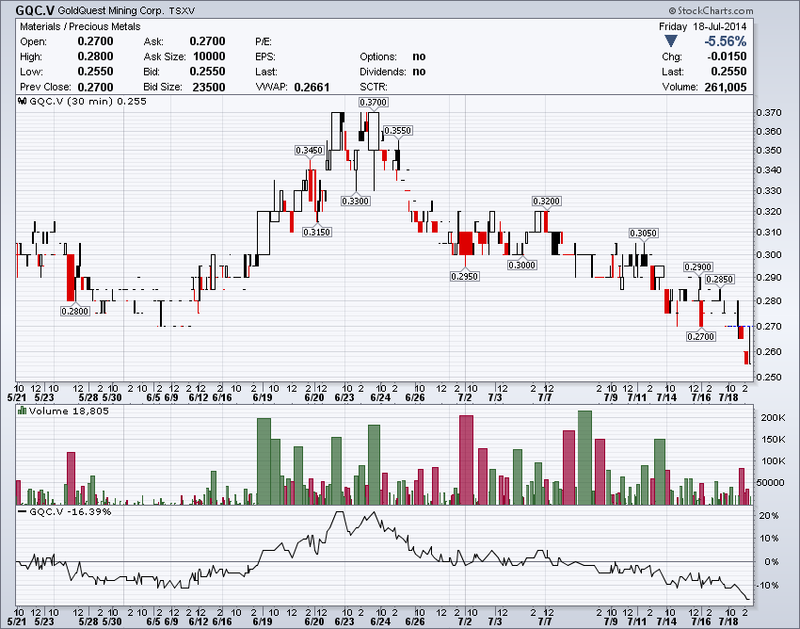This screenshot has height=629, width=800.
Task: Click the Friday 18-Jul-2014 date
Action: coord(703,27)
